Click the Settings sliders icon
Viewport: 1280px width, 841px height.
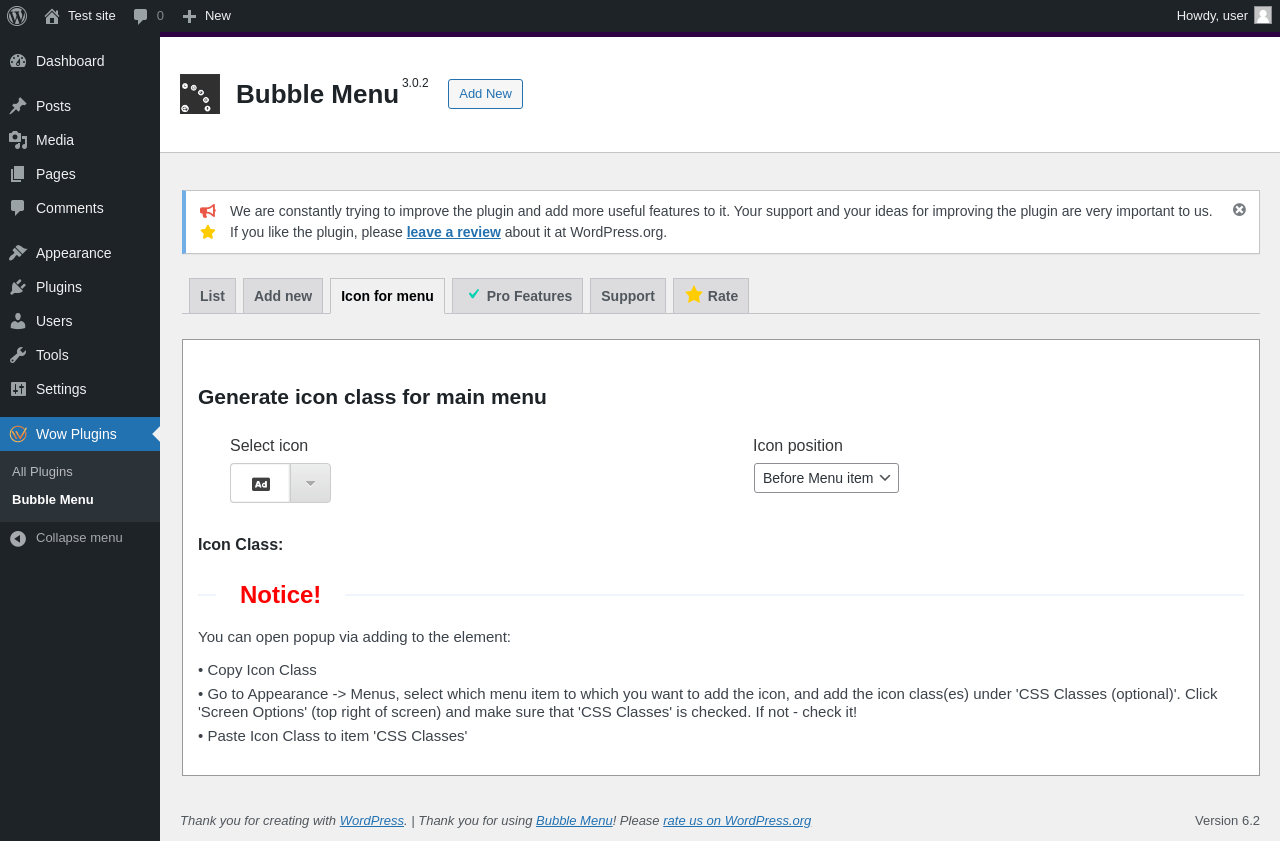pyautogui.click(x=18, y=389)
